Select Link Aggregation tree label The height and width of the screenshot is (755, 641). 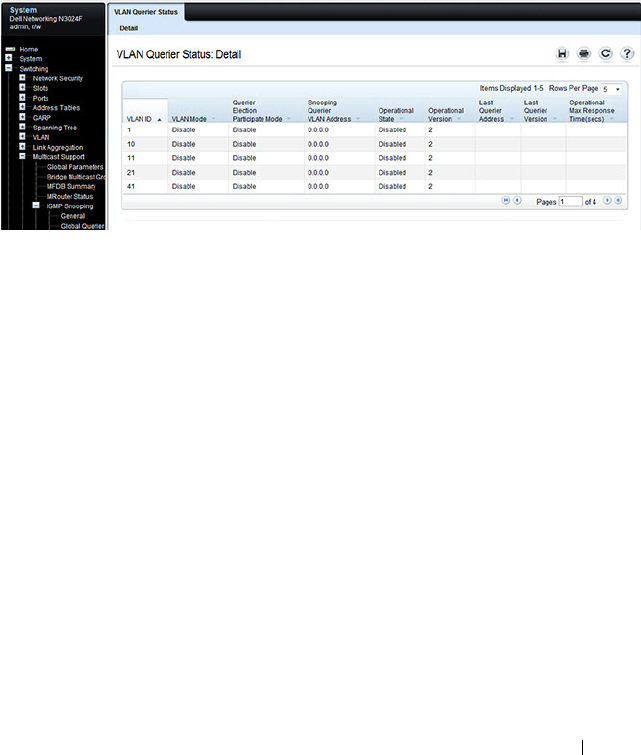[58, 147]
